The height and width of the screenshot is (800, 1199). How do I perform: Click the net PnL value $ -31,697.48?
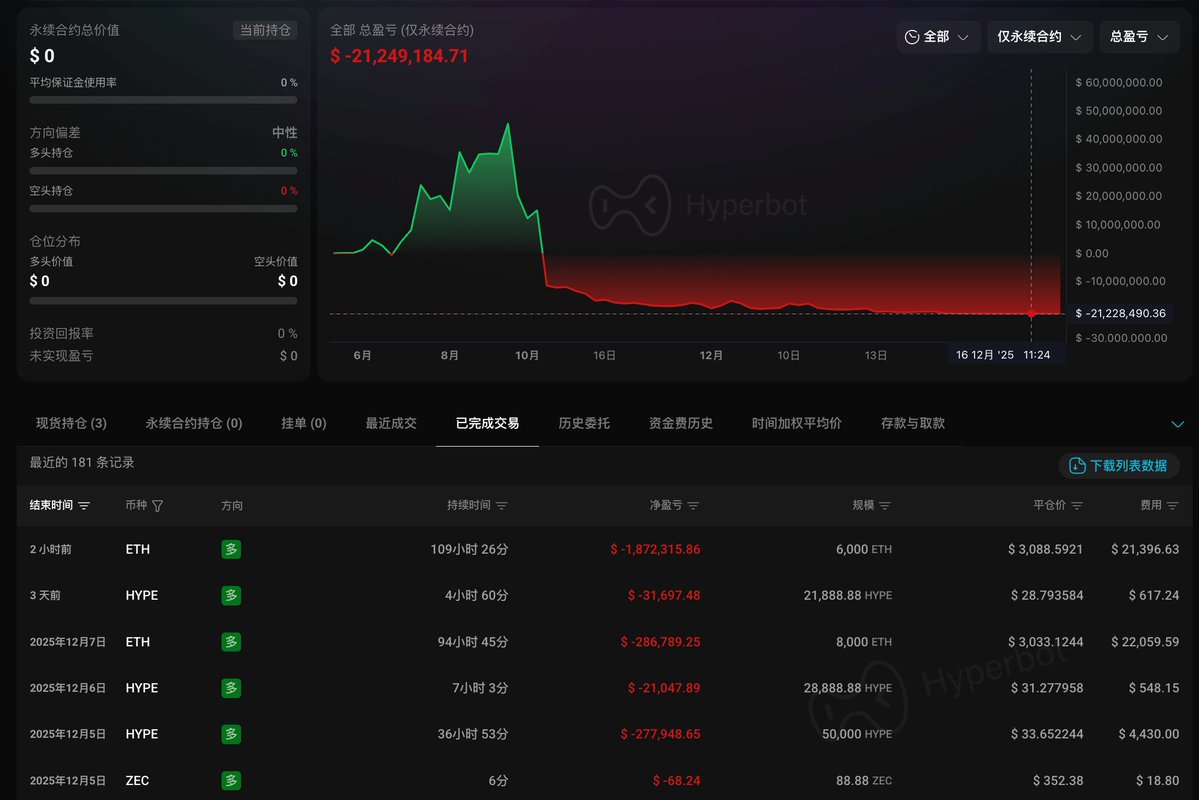[x=664, y=595]
